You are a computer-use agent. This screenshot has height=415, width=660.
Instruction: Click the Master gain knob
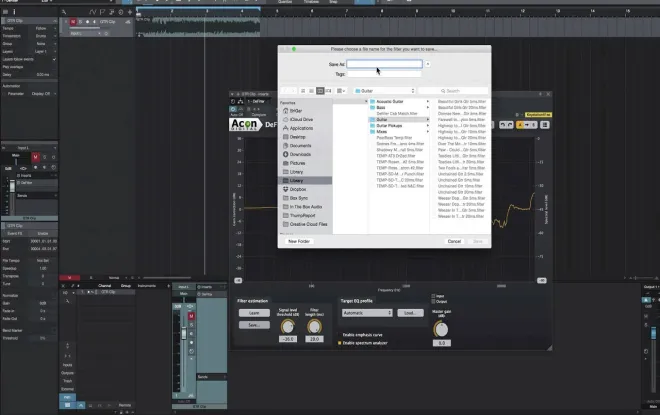click(x=441, y=330)
